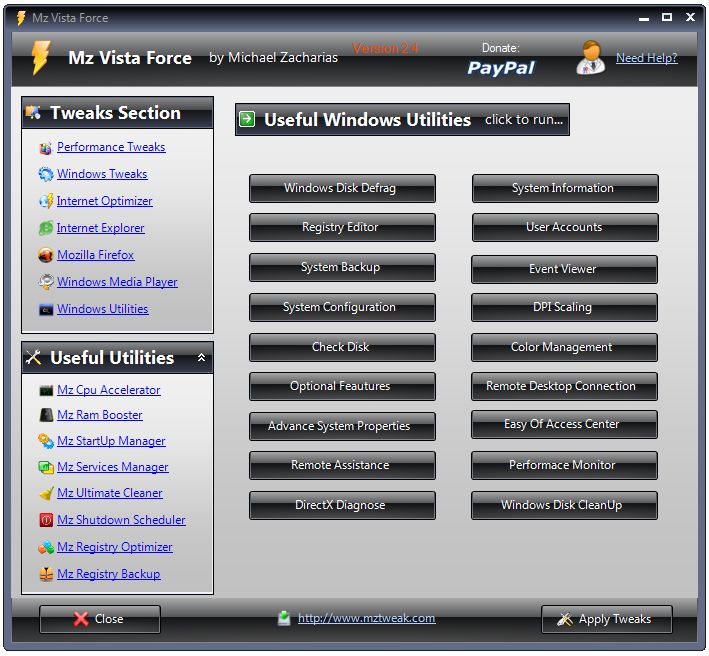Launch Mz Registry Optimizer link

tap(115, 547)
